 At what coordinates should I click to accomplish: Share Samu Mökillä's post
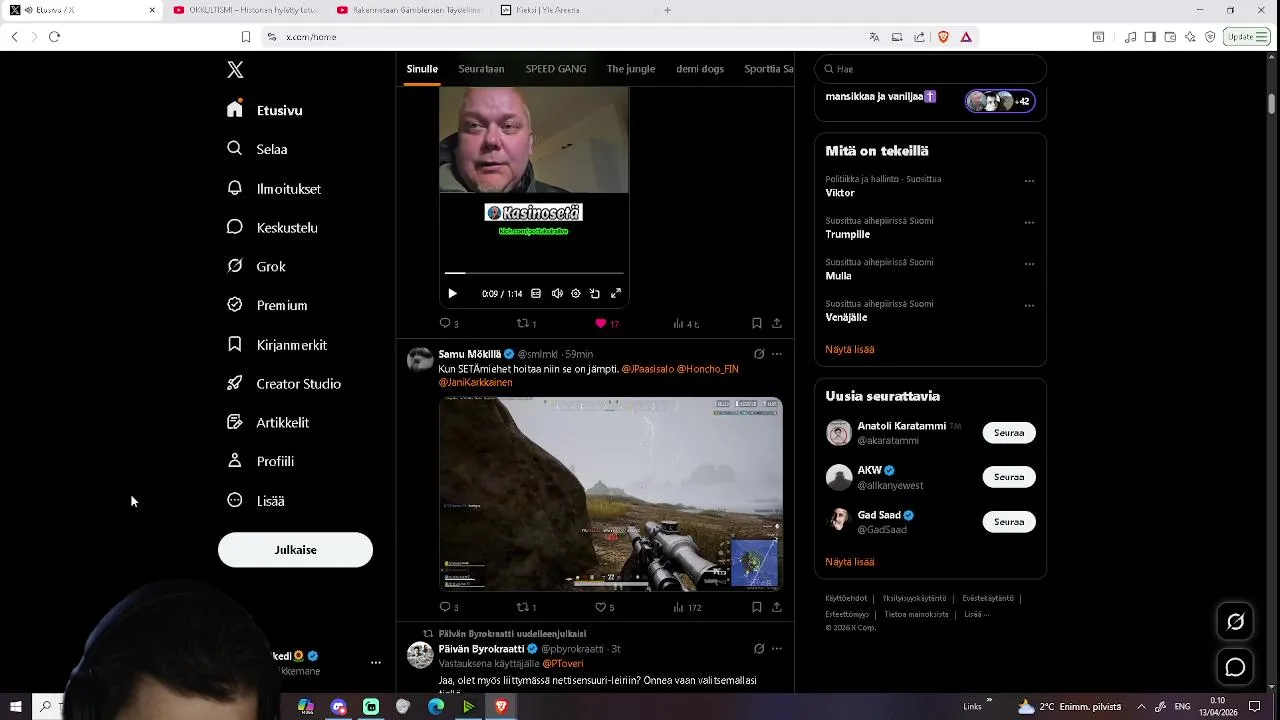tap(777, 607)
